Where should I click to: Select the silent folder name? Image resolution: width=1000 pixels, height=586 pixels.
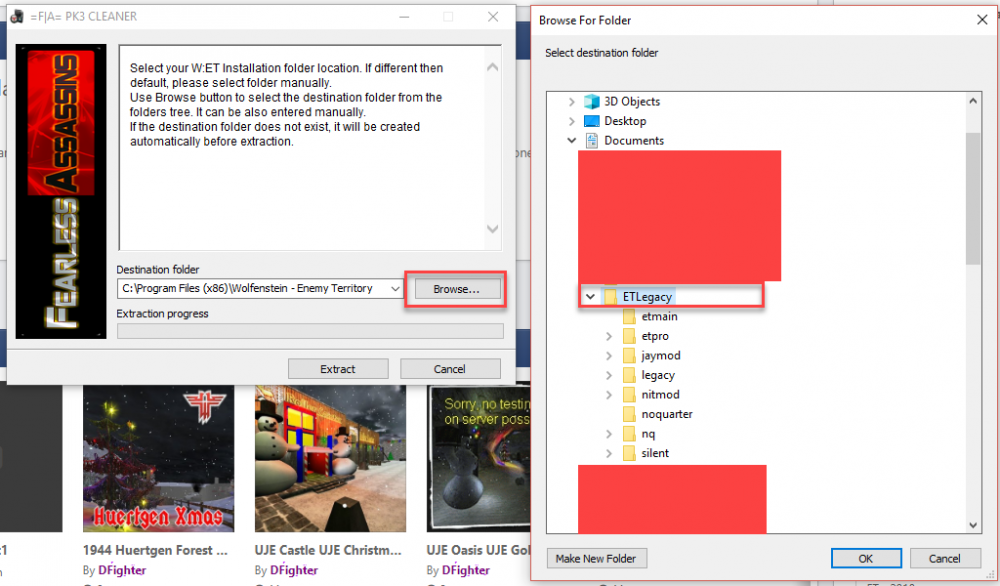[x=655, y=453]
